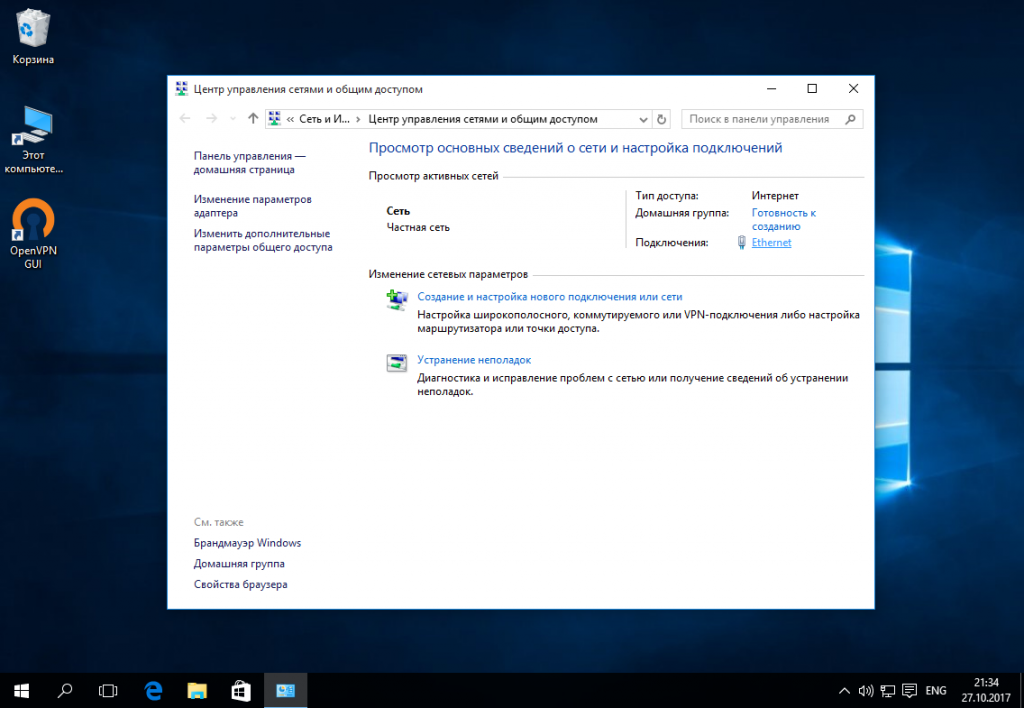Select the Этот компьютер desktop icon

(33, 139)
